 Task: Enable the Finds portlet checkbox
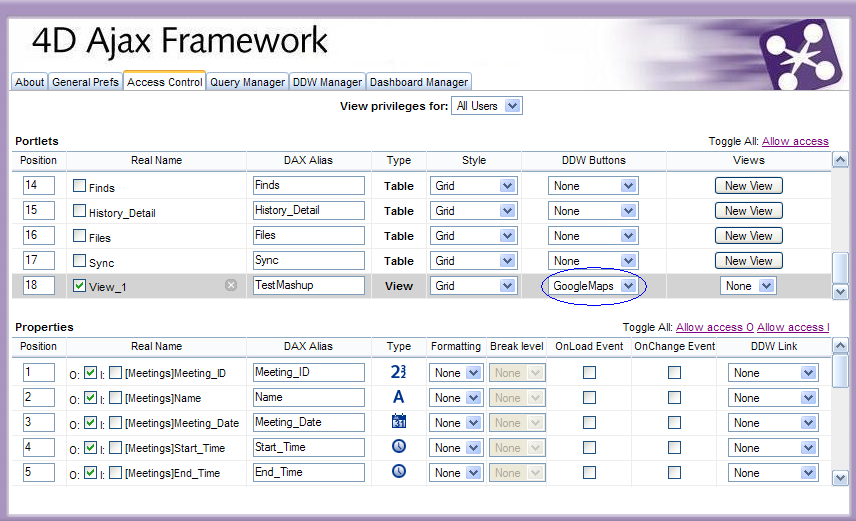(x=79, y=186)
